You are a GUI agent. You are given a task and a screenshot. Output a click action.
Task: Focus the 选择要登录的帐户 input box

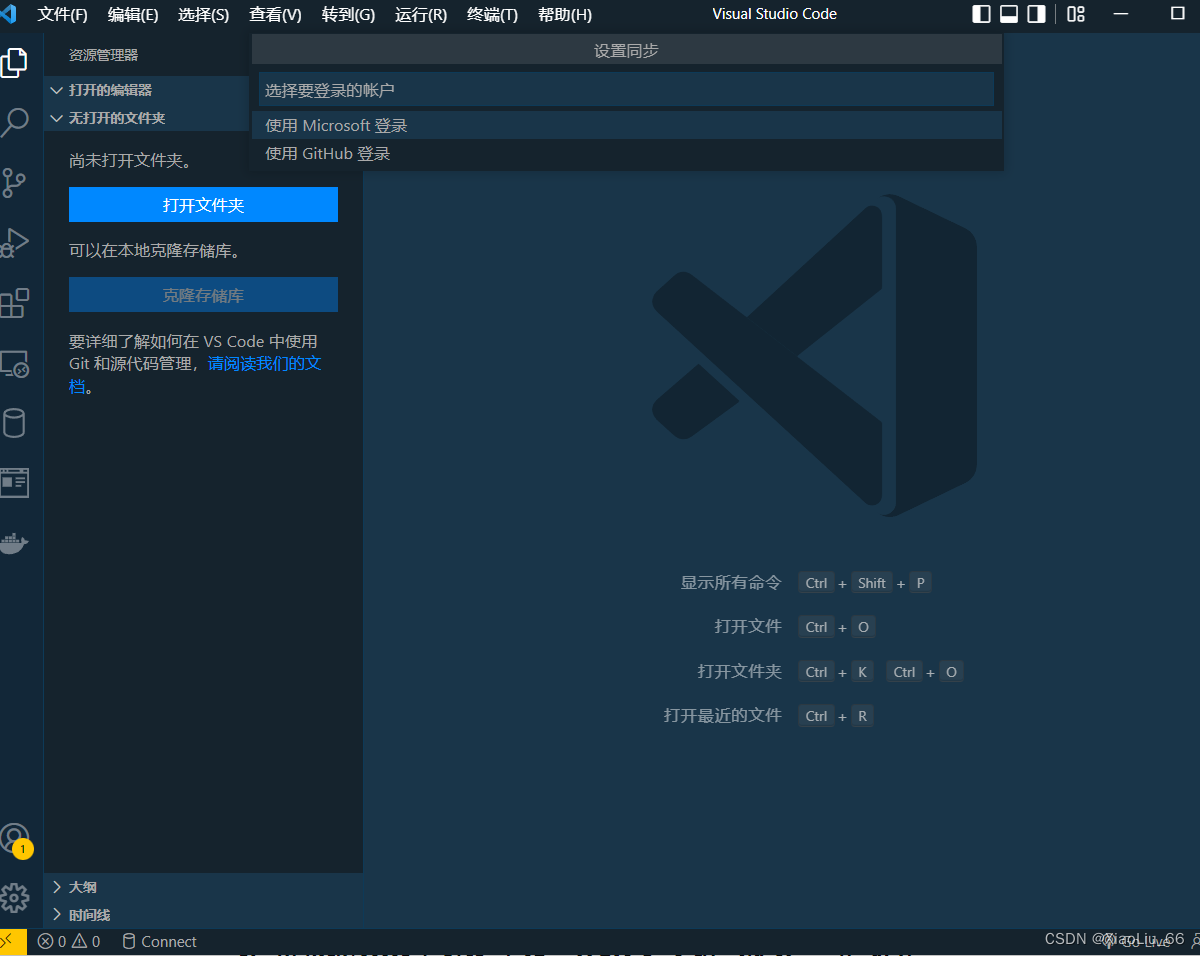(x=626, y=90)
